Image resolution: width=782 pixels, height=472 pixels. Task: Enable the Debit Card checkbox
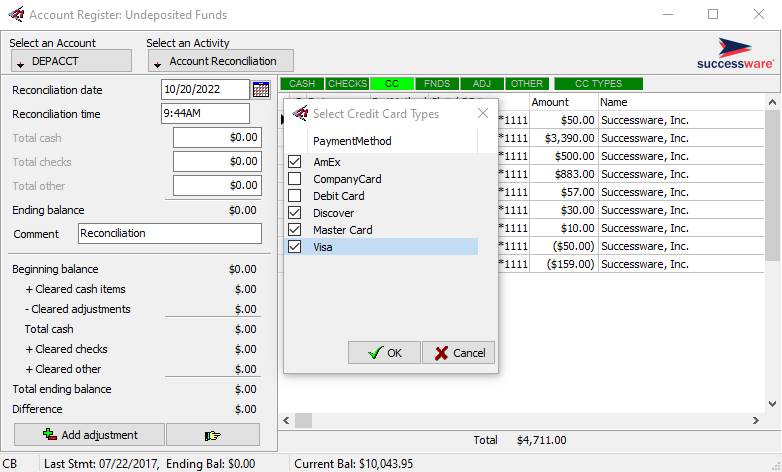pyautogui.click(x=294, y=196)
